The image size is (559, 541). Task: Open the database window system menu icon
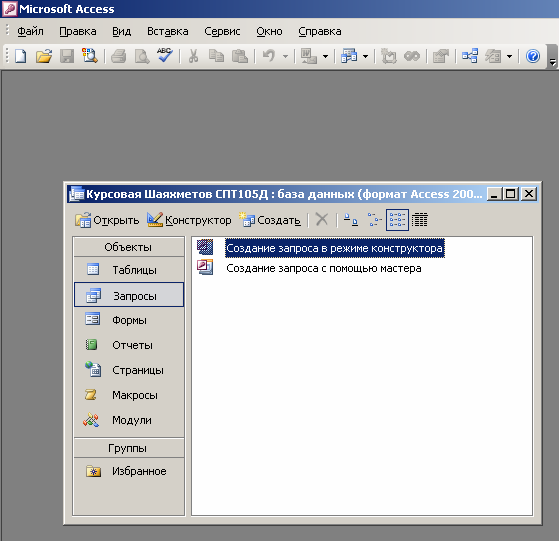point(77,194)
